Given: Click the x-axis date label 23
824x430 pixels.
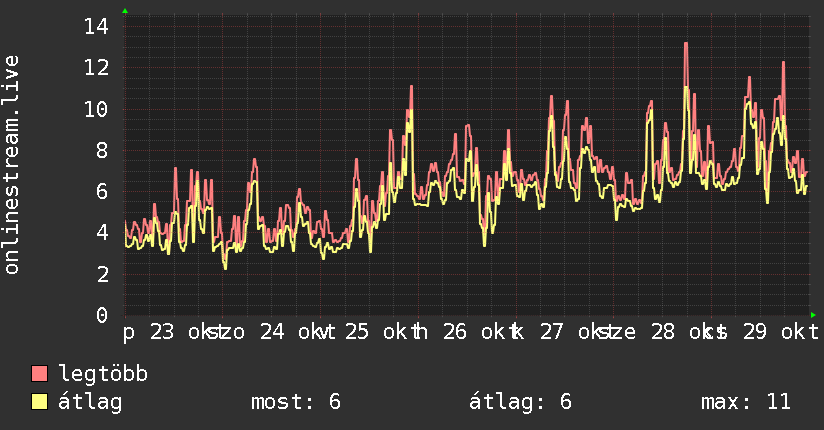Looking at the screenshot, I should (161, 332).
